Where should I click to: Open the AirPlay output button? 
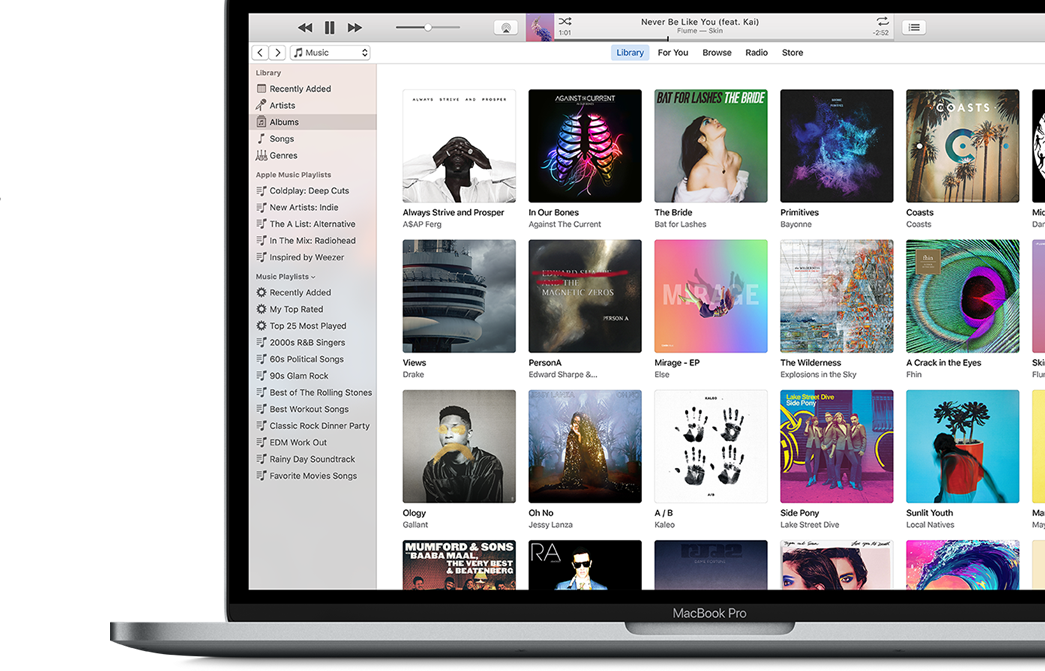point(506,27)
